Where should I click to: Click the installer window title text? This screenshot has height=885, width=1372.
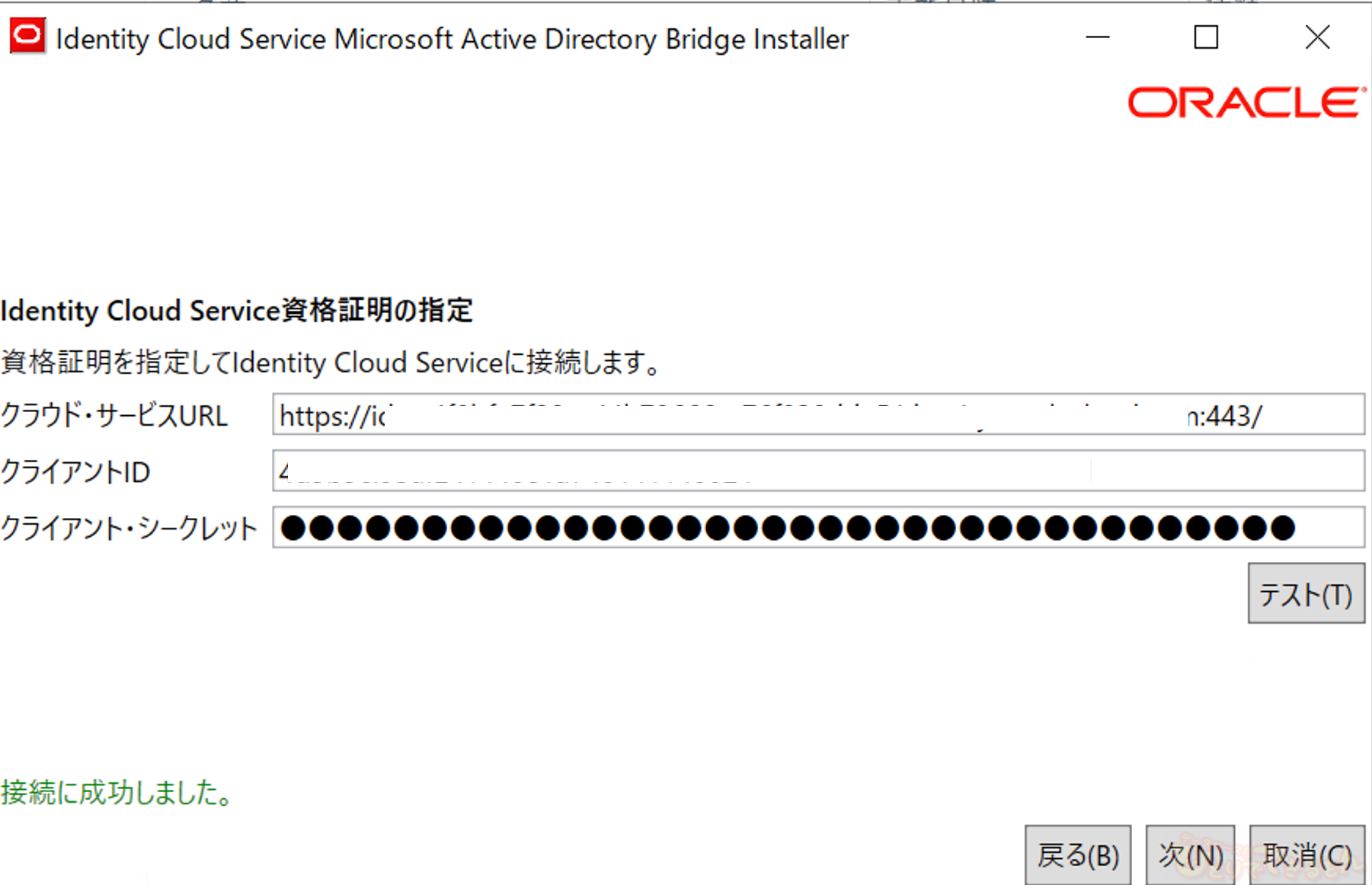452,39
